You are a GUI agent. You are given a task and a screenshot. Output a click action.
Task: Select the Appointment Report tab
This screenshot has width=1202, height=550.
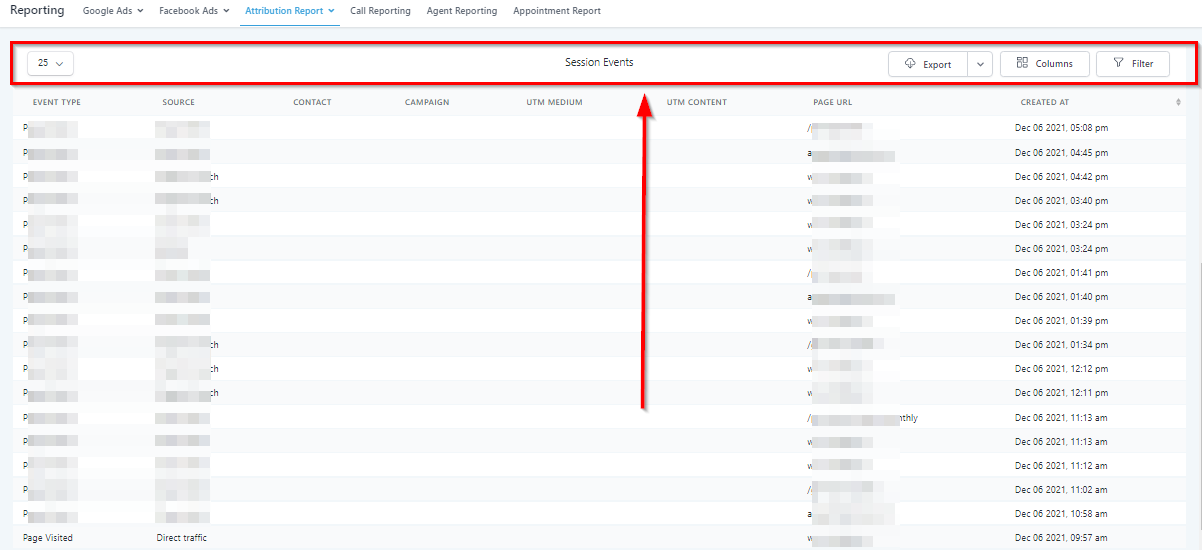point(557,11)
